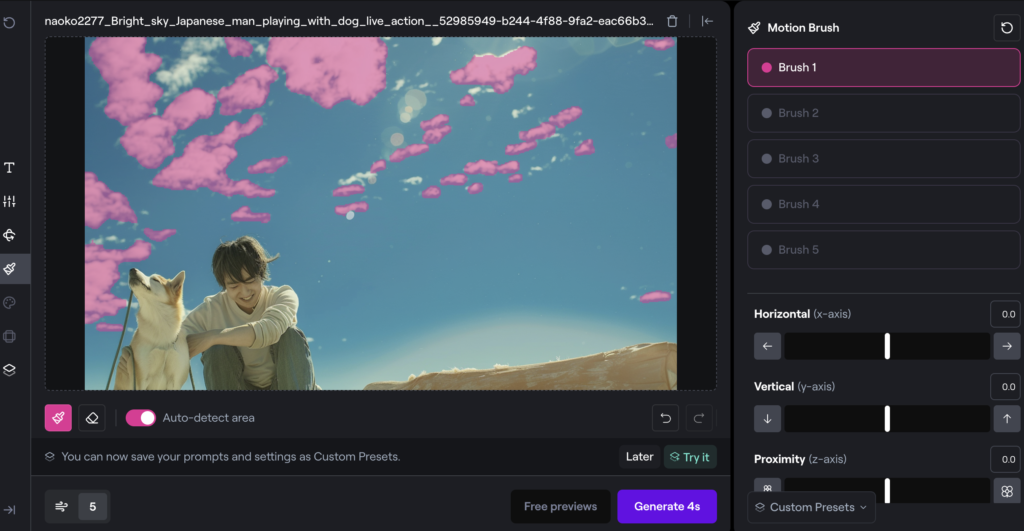
Task: Click the Generate 4s button
Action: point(666,507)
